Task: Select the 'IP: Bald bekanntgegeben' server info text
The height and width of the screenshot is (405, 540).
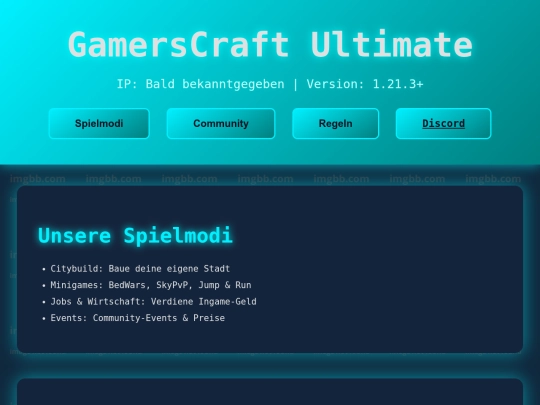Action: coord(200,84)
